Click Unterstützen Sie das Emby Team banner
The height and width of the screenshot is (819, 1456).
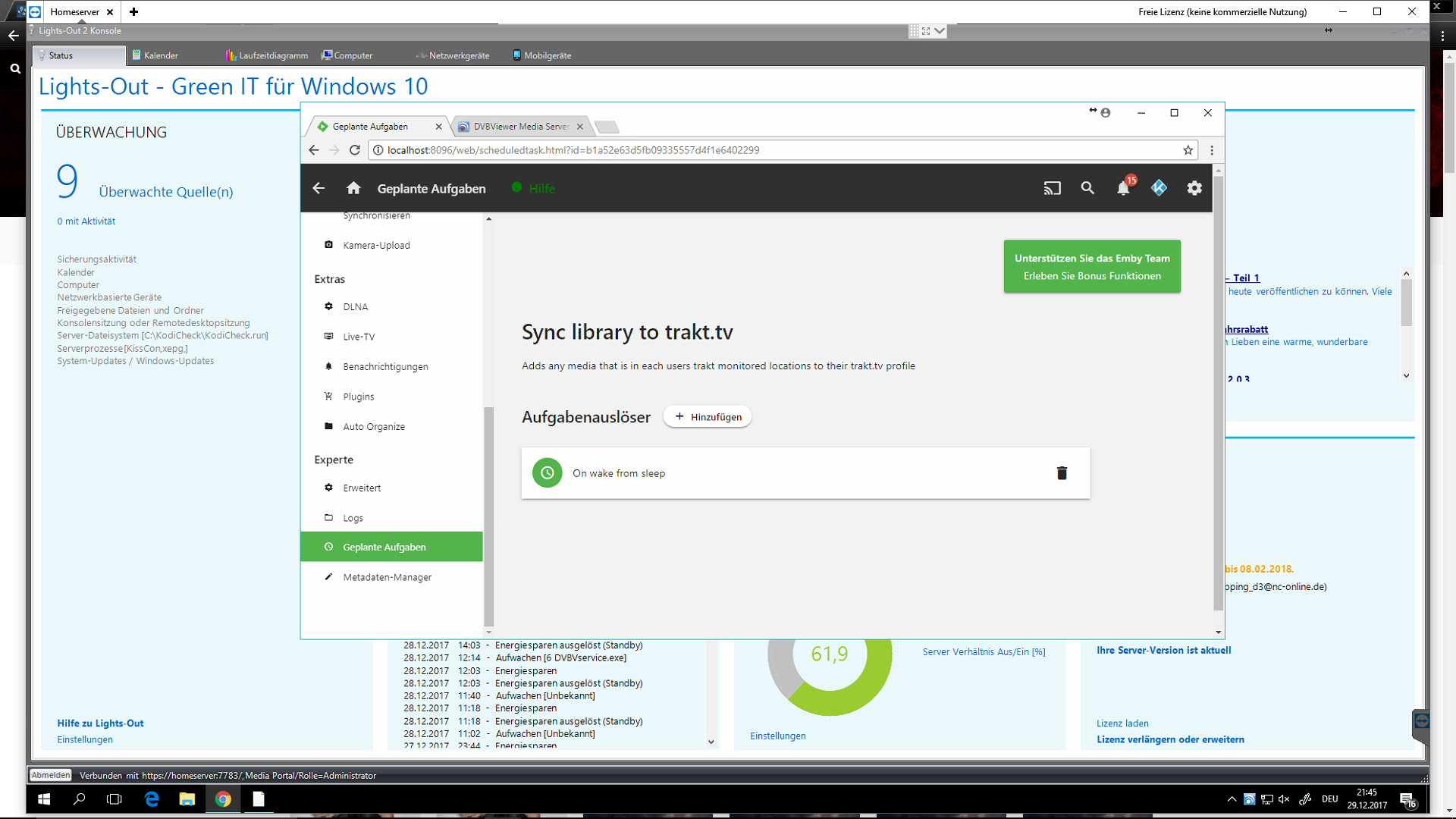pos(1092,266)
